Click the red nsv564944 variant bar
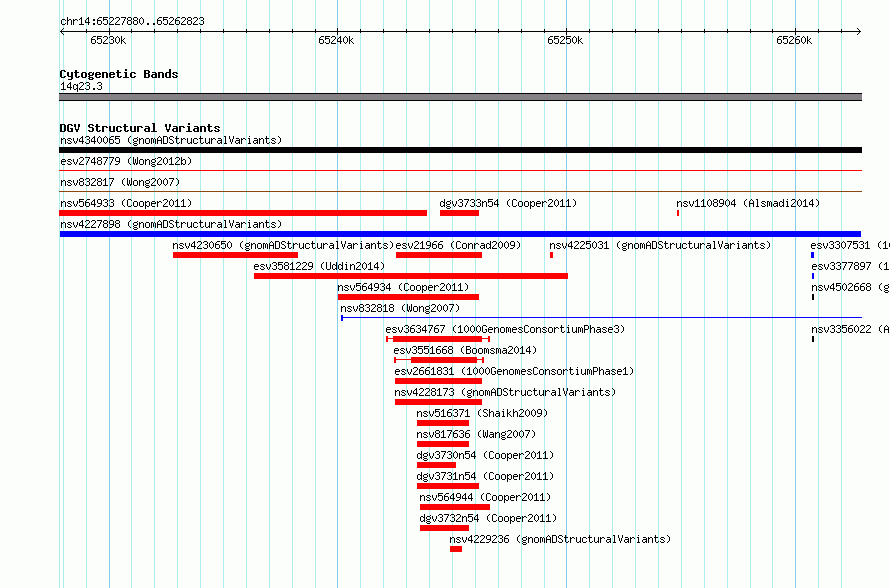This screenshot has height=588, width=890. coord(455,507)
